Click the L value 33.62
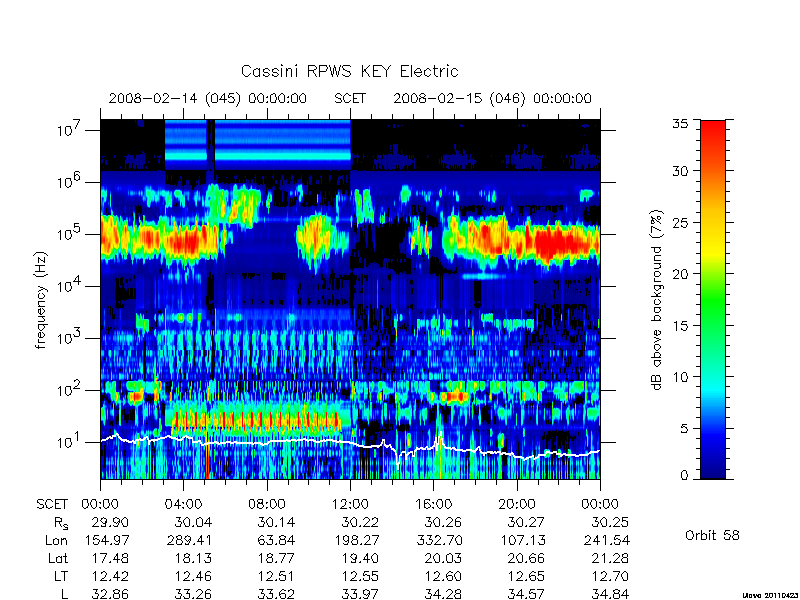Viewport: 800px width, 600px height. [277, 594]
